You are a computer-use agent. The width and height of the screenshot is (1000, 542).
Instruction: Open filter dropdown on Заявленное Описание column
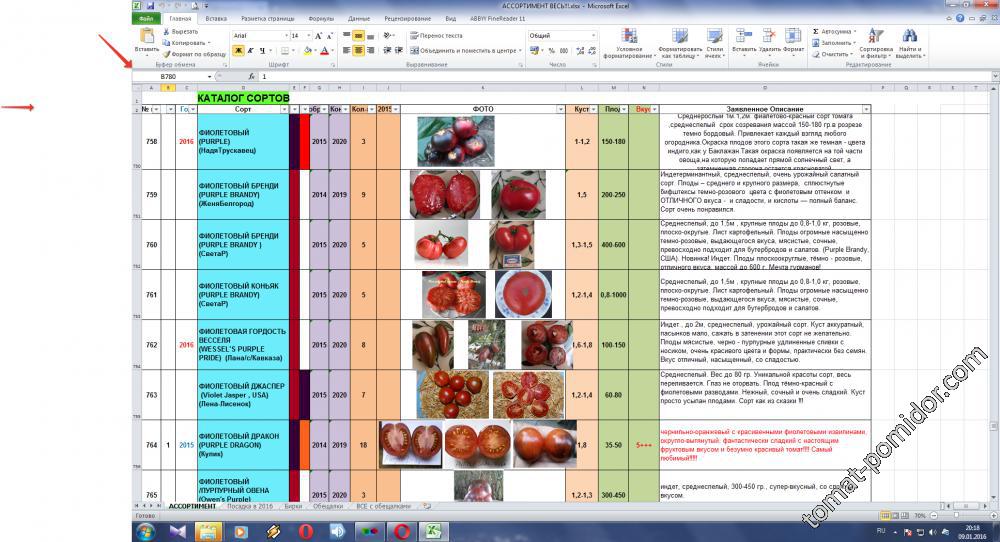point(865,110)
